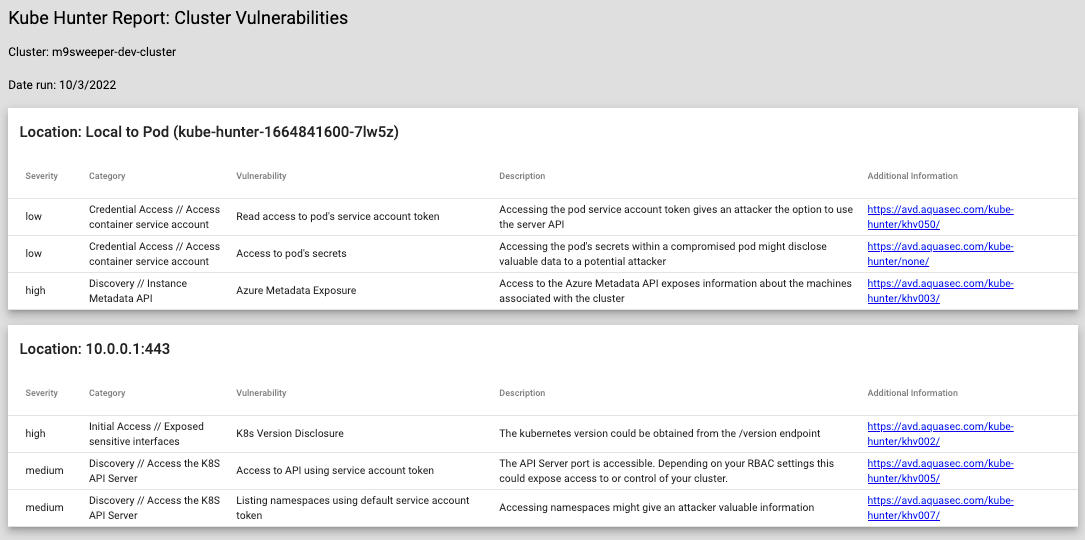
Task: Click Access to API using service account token
Action: [x=335, y=471]
